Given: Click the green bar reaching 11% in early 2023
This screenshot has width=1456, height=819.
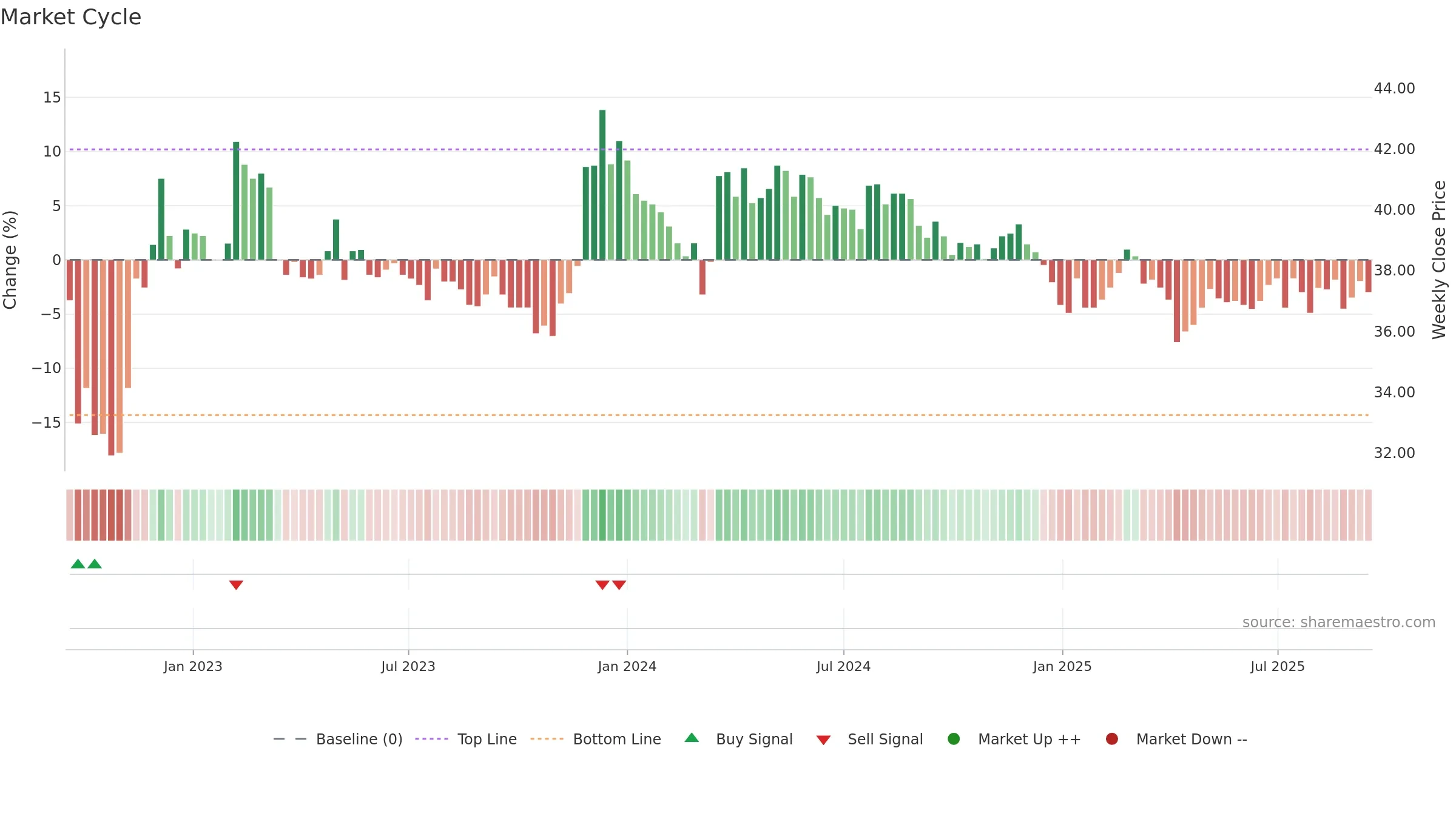Looking at the screenshot, I should tap(236, 201).
